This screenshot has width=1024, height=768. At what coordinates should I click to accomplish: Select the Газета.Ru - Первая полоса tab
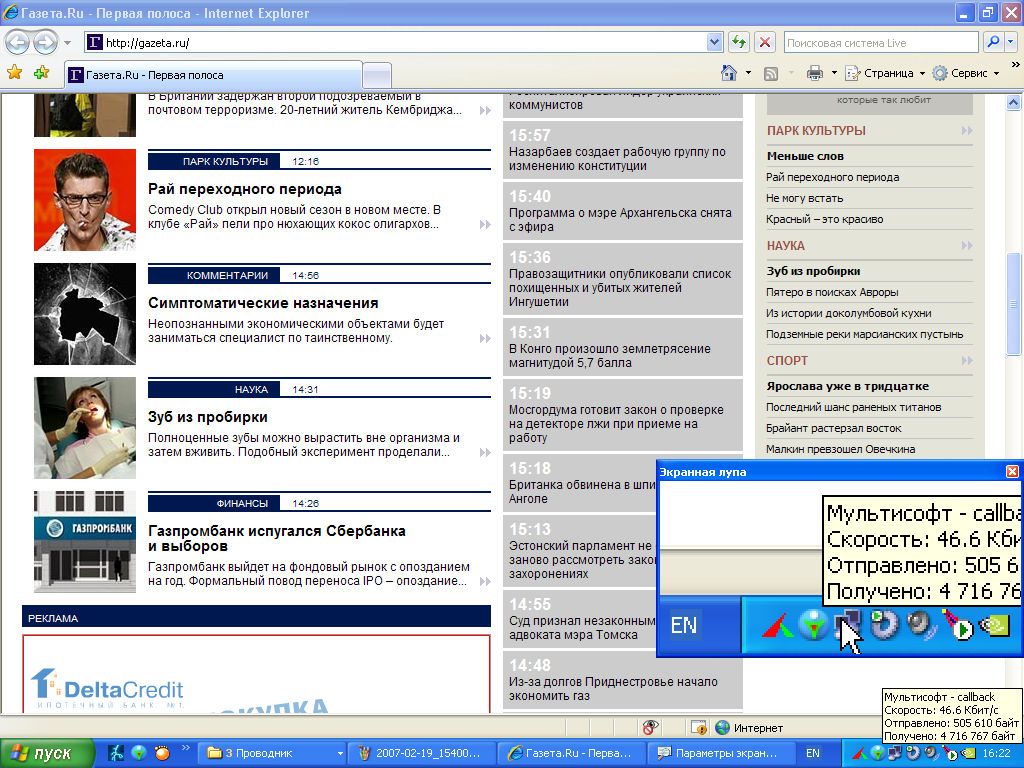210,75
